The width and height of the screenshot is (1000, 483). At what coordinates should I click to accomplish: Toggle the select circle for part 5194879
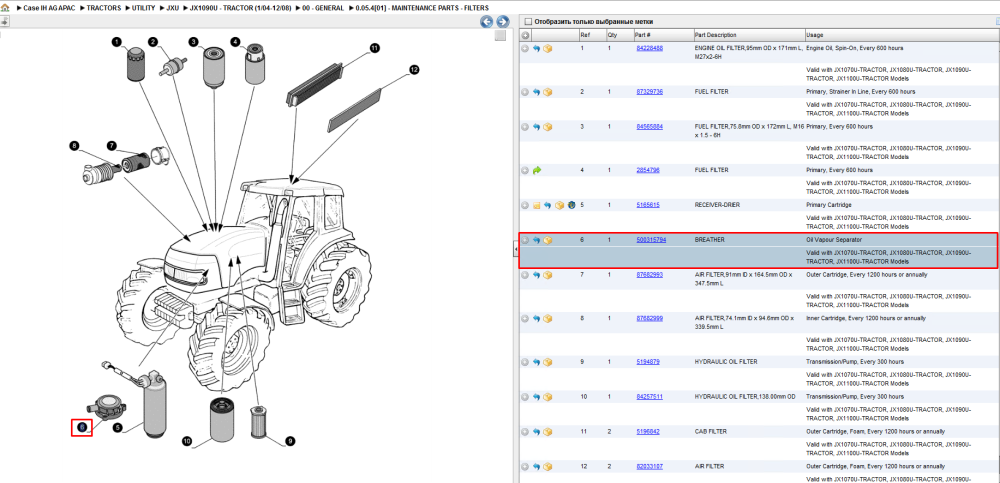(x=526, y=362)
